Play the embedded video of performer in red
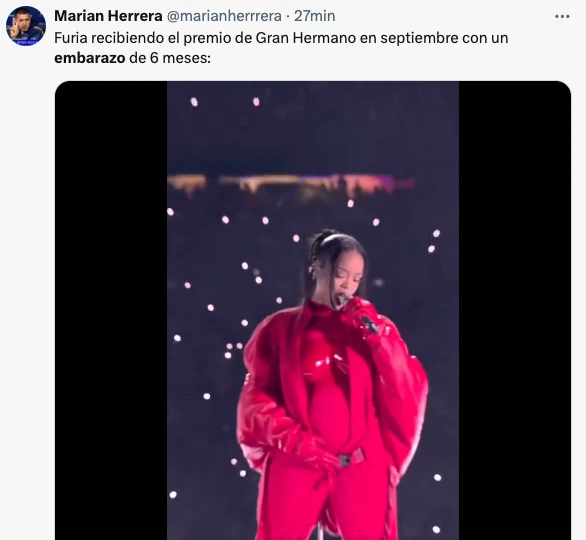Screen dimensions: 586x540 point(313,310)
